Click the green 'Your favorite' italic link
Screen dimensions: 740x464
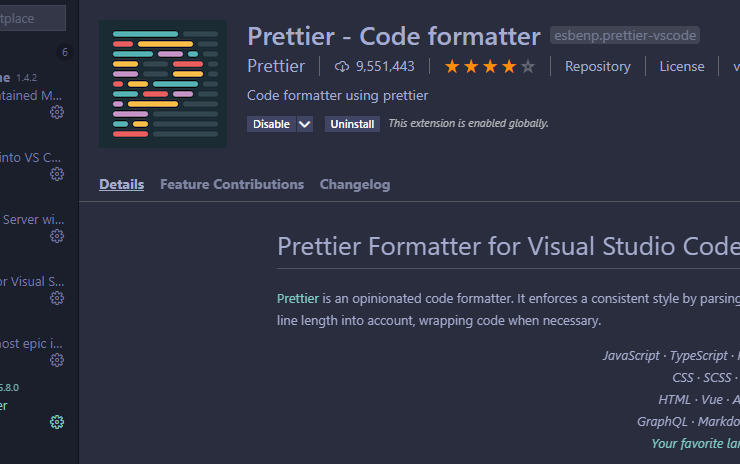click(x=696, y=444)
